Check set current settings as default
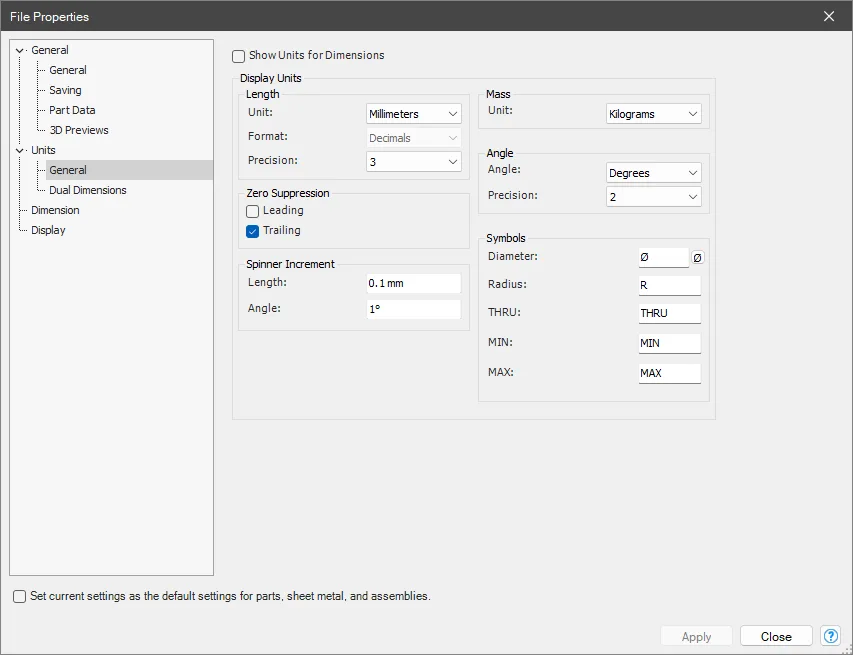853x655 pixels. 20,596
